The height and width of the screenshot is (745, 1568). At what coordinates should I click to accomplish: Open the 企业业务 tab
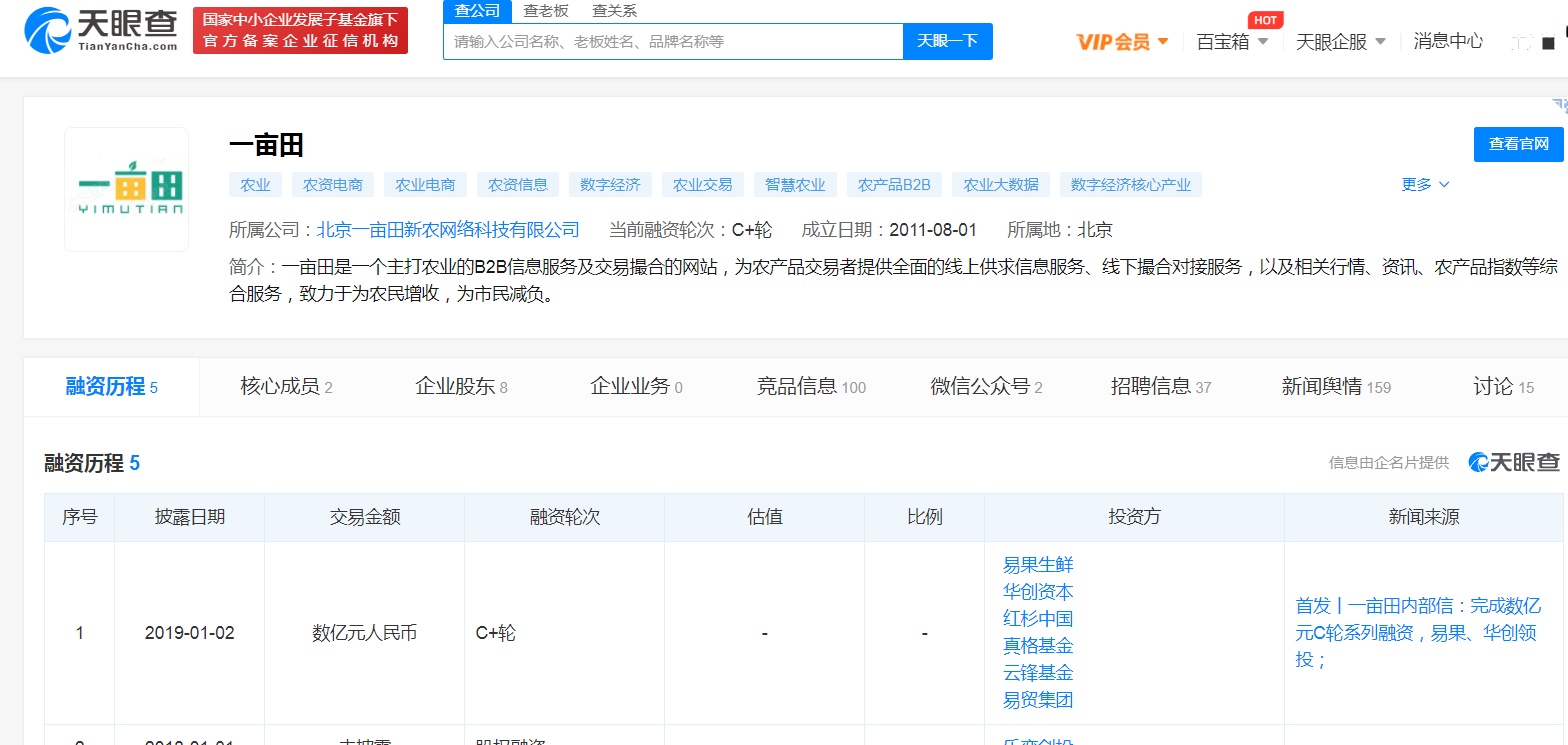[x=637, y=387]
